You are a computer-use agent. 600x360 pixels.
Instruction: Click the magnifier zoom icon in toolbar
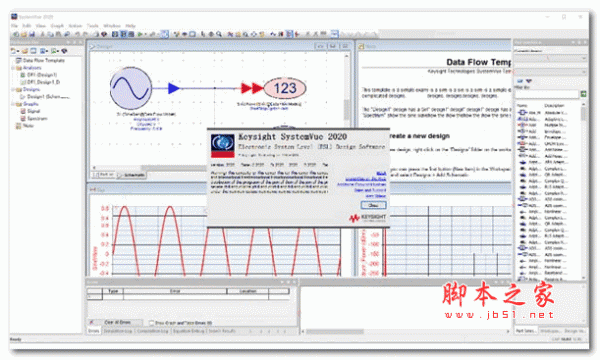tap(219, 34)
